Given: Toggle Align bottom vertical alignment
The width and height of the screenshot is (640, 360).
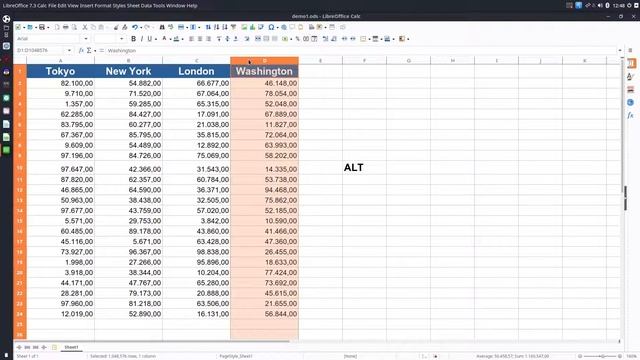Looking at the screenshot, I should click(x=236, y=39).
